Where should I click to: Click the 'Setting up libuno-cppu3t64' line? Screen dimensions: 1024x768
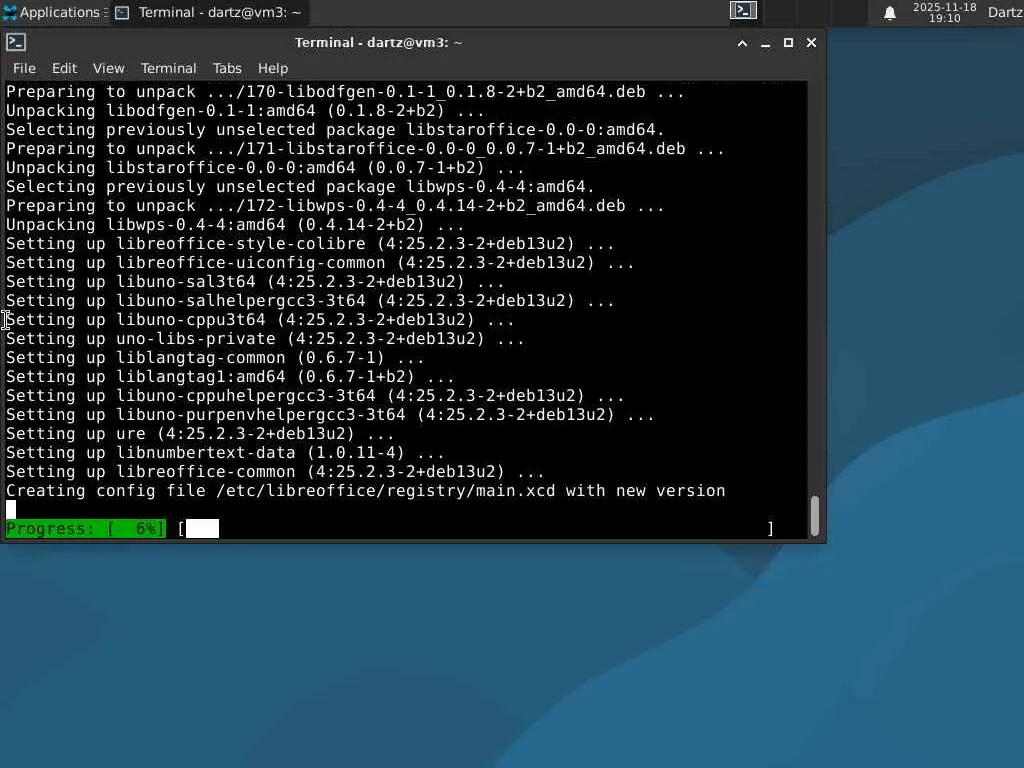pos(260,320)
